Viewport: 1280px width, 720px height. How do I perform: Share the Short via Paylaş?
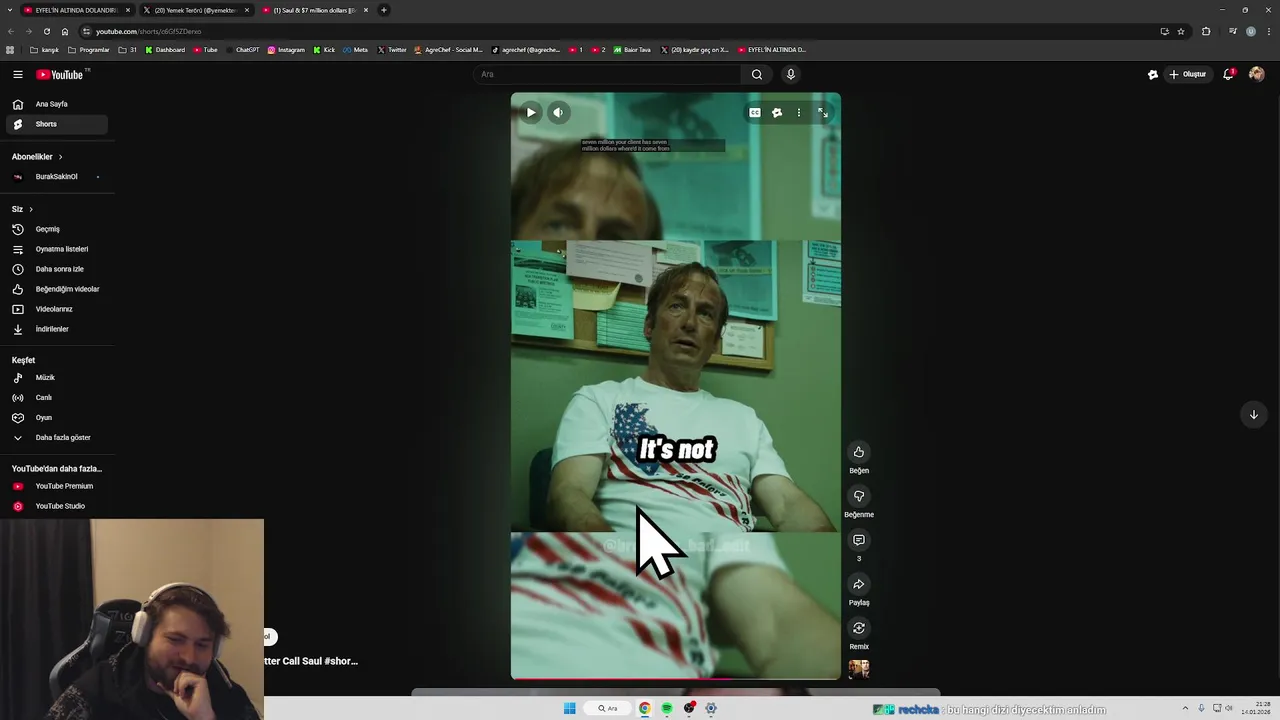859,584
